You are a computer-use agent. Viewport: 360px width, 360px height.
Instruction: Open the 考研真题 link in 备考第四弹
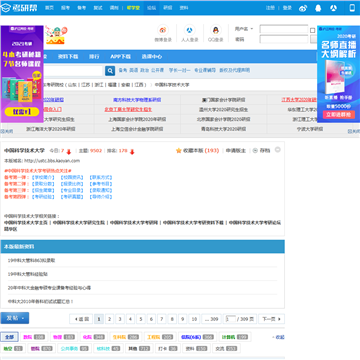coord(72,197)
